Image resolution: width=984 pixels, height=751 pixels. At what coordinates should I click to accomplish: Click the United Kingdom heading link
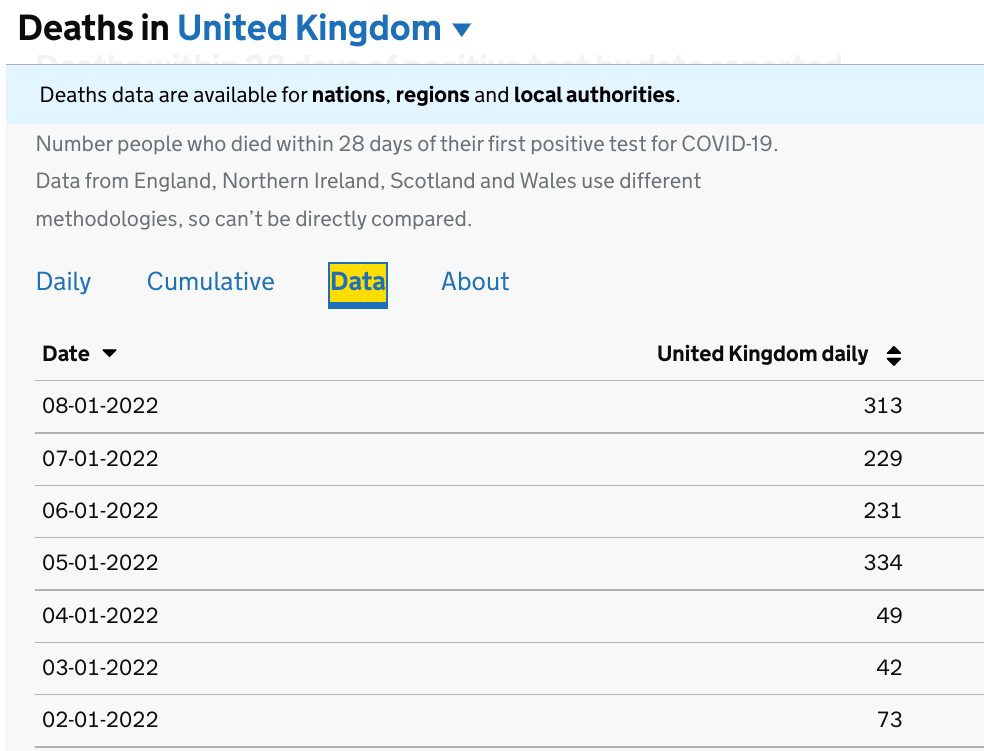(x=309, y=28)
